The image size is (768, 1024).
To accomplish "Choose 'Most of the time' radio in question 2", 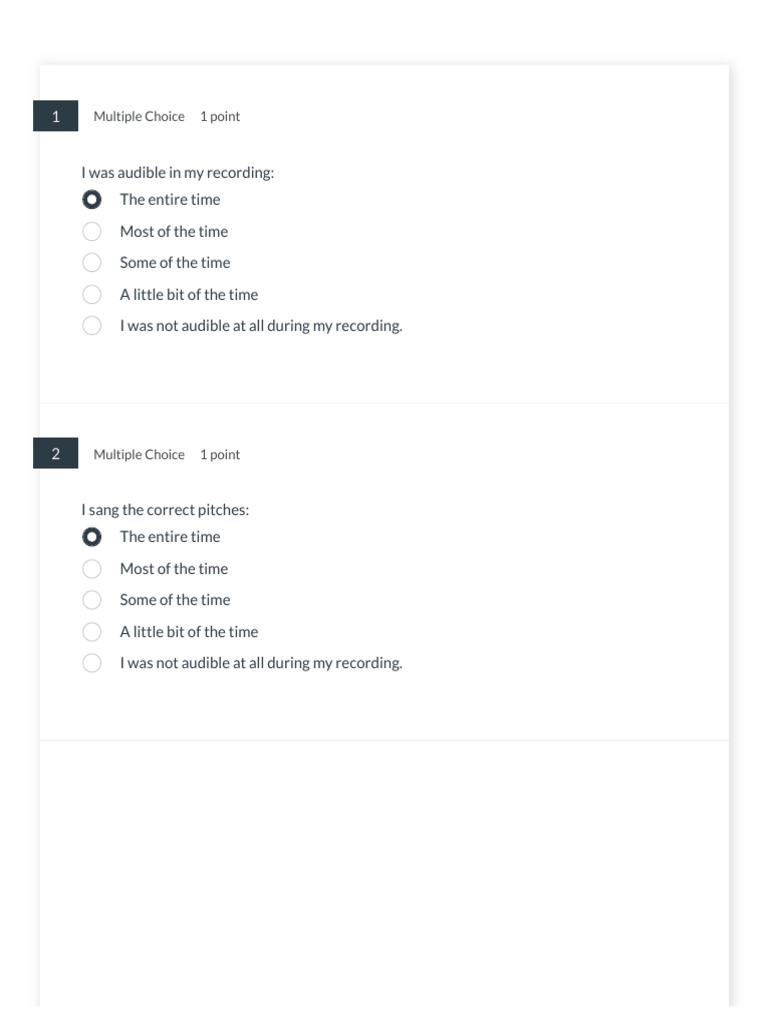I will (x=92, y=569).
